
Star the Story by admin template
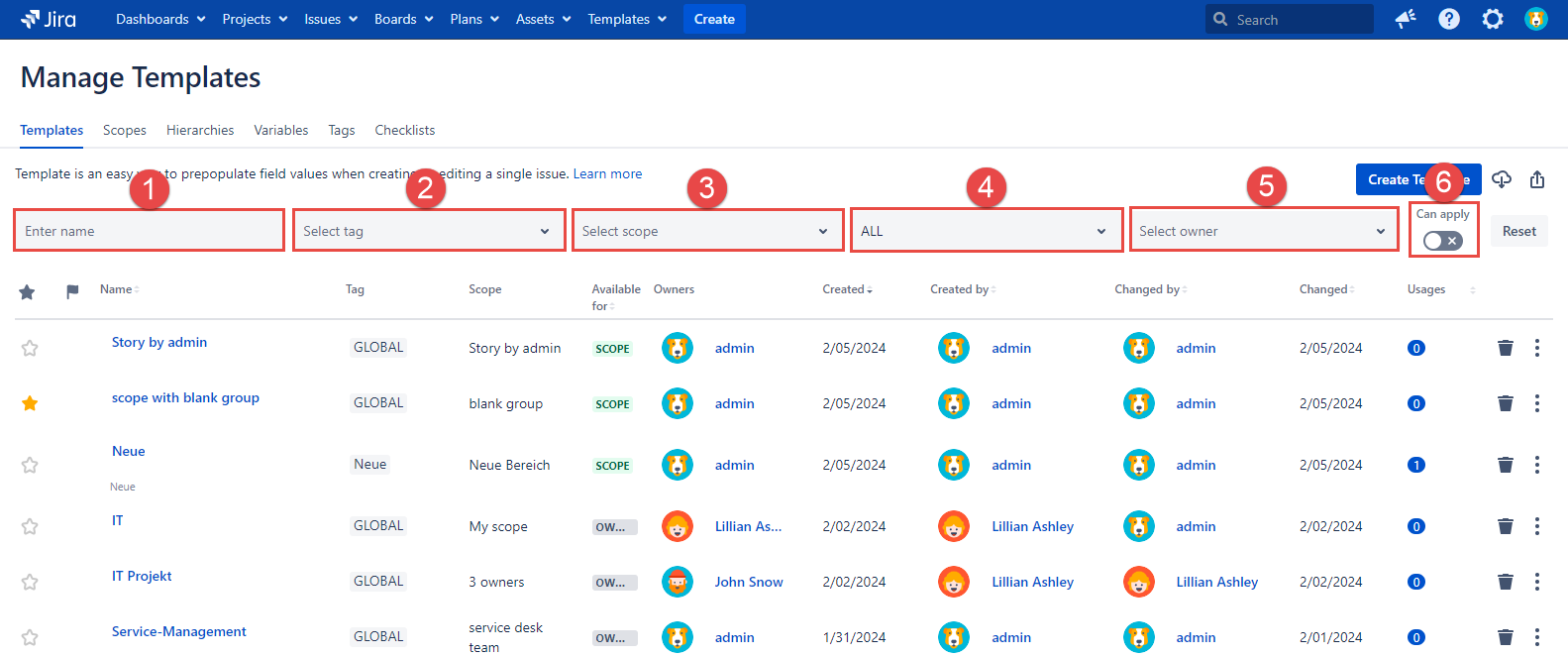point(30,348)
